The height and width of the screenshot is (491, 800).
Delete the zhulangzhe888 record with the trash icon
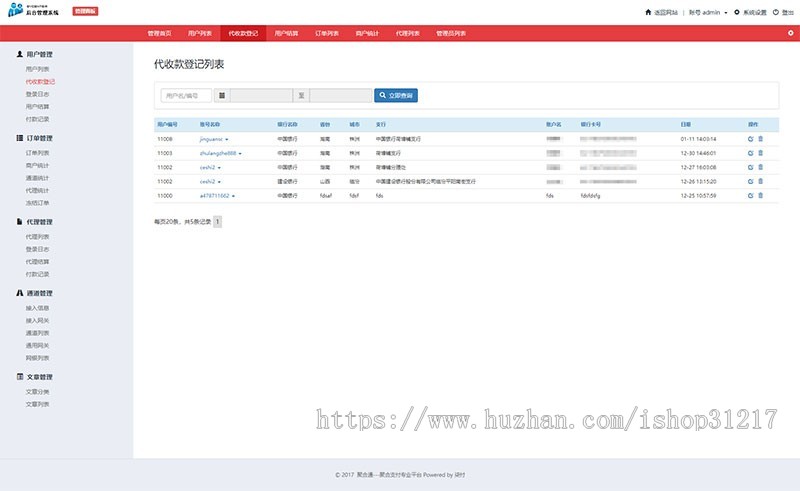[x=760, y=153]
